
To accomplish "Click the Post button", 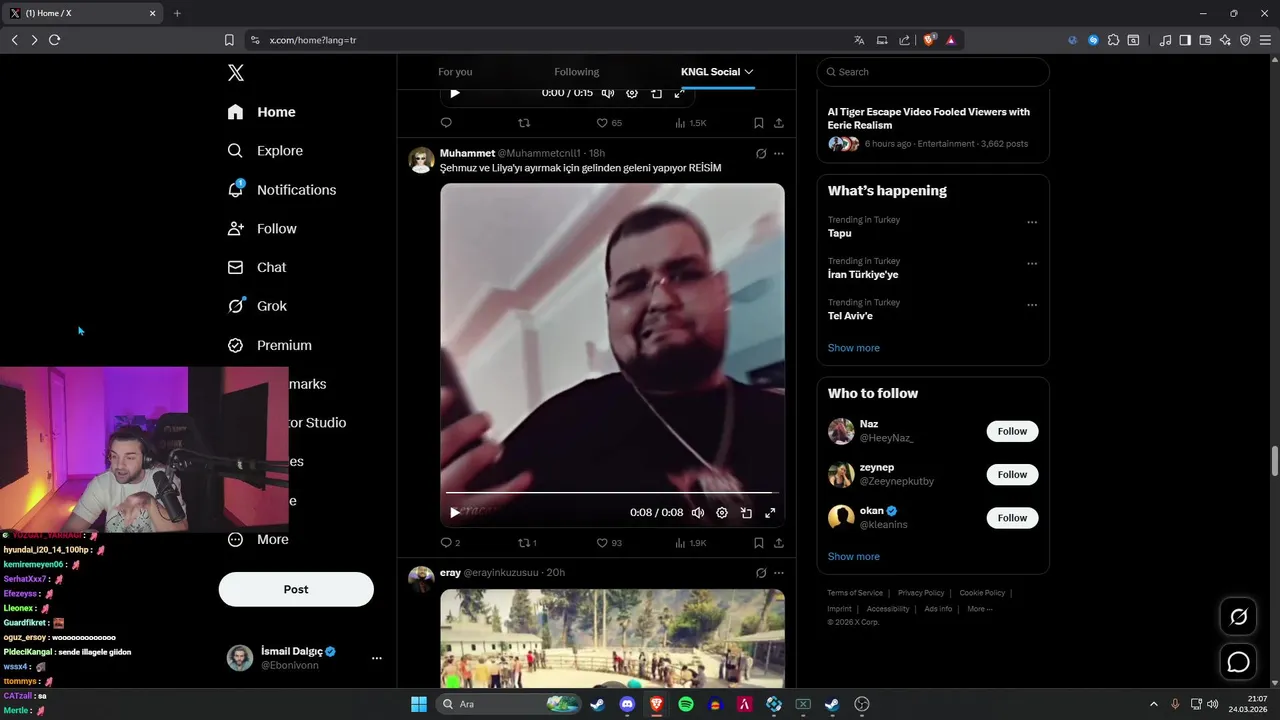I will point(296,589).
